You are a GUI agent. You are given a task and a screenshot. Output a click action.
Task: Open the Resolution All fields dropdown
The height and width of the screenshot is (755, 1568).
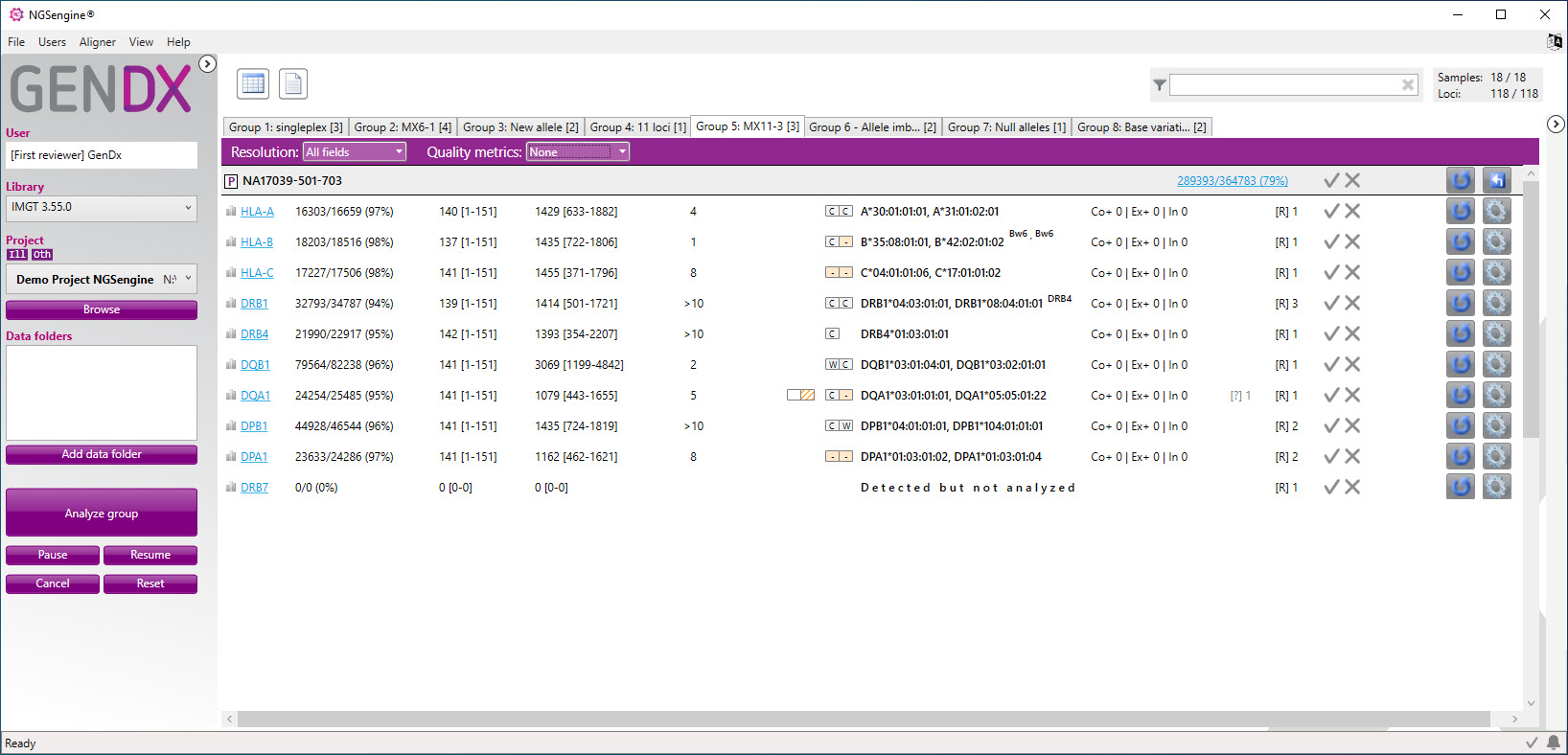(x=355, y=151)
